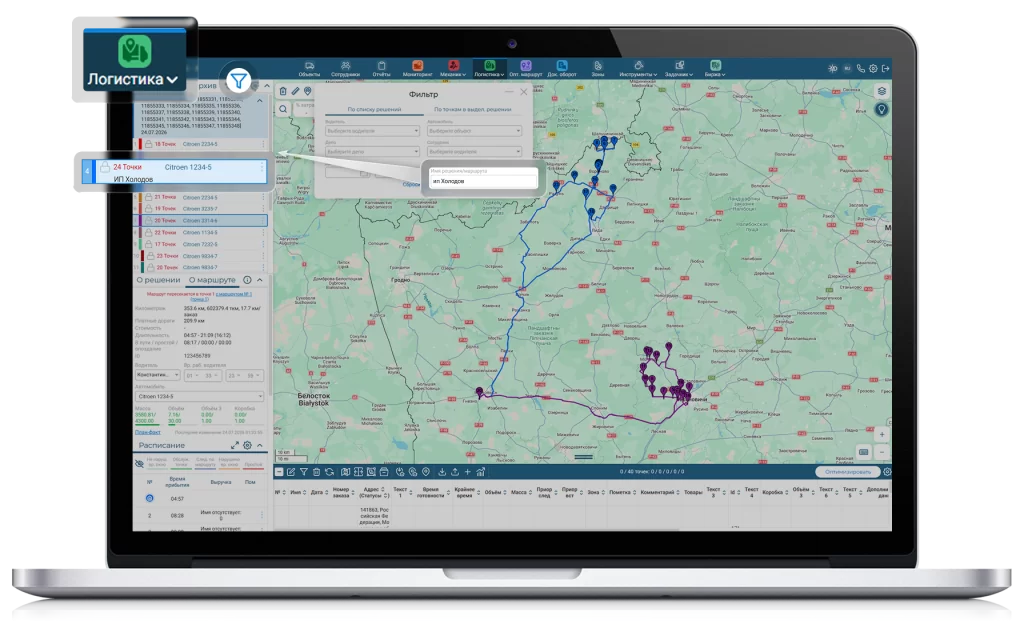Image resolution: width=1024 pixels, height=640 pixels.
Task: Toggle the Не наруш. вр. окно filter
Action: click(x=157, y=462)
